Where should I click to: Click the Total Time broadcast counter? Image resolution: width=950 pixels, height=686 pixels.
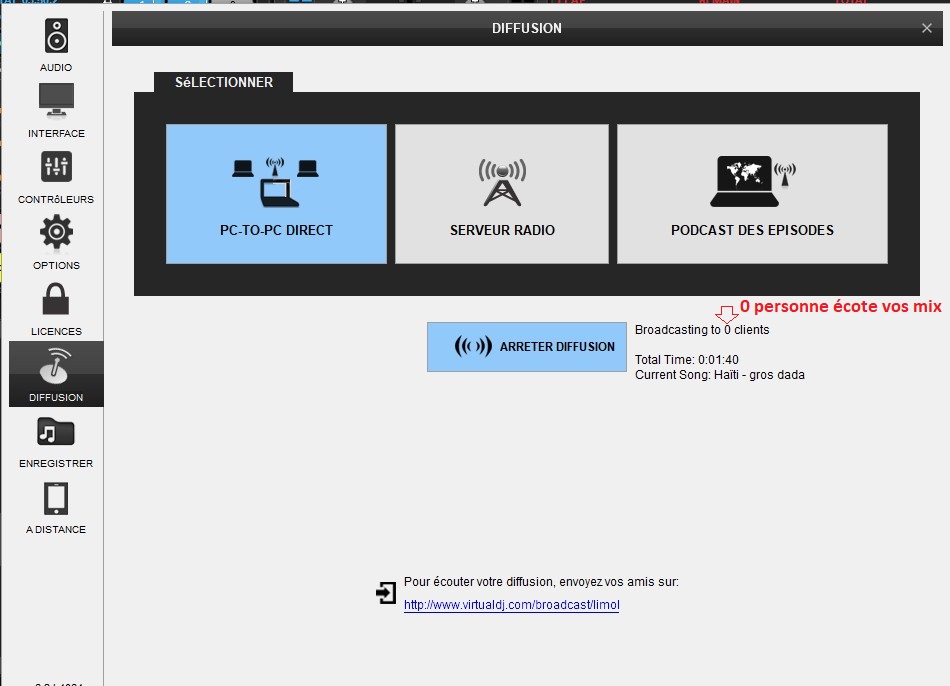[686, 360]
